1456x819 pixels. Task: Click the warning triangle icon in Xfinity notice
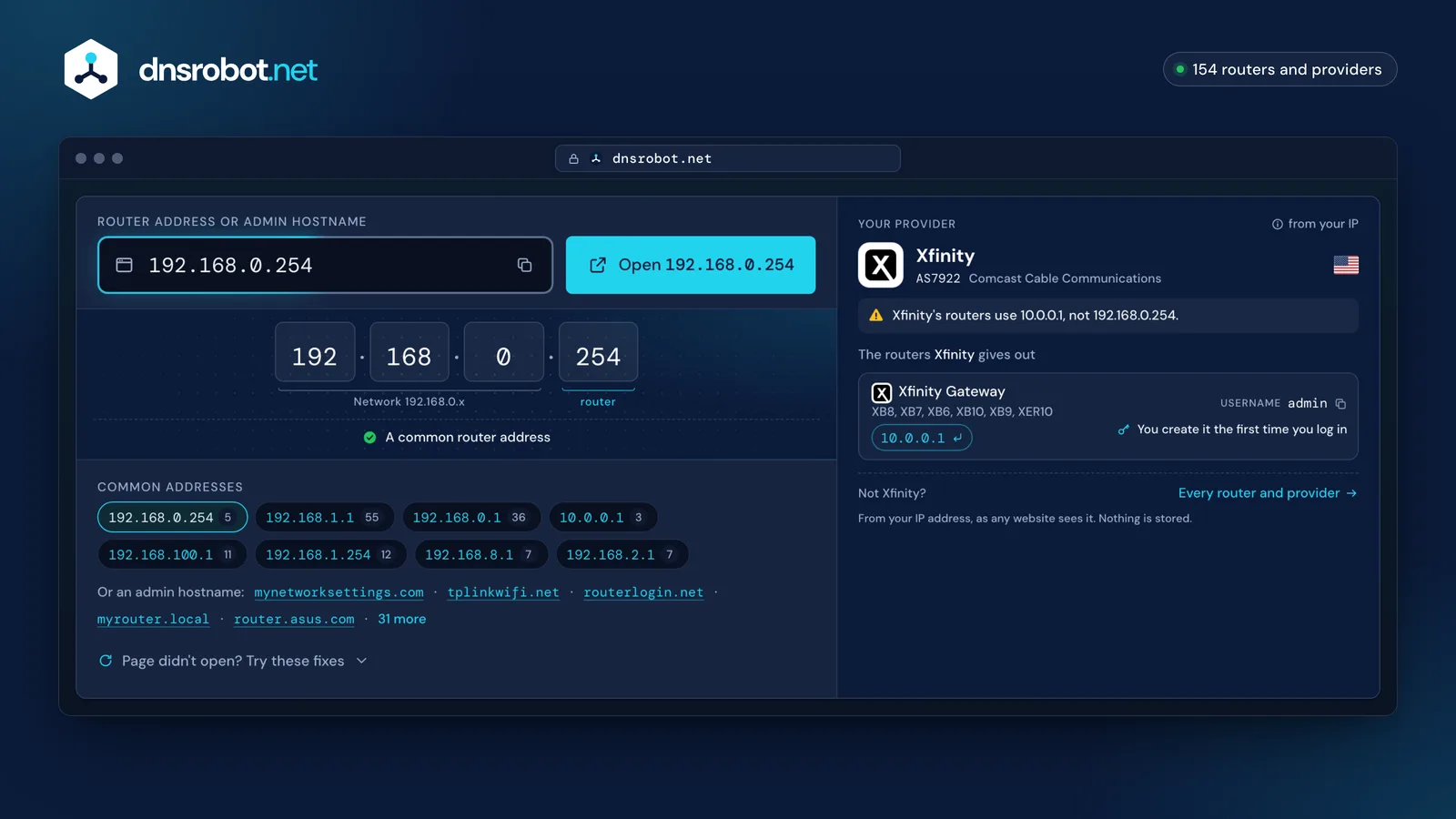pyautogui.click(x=876, y=315)
